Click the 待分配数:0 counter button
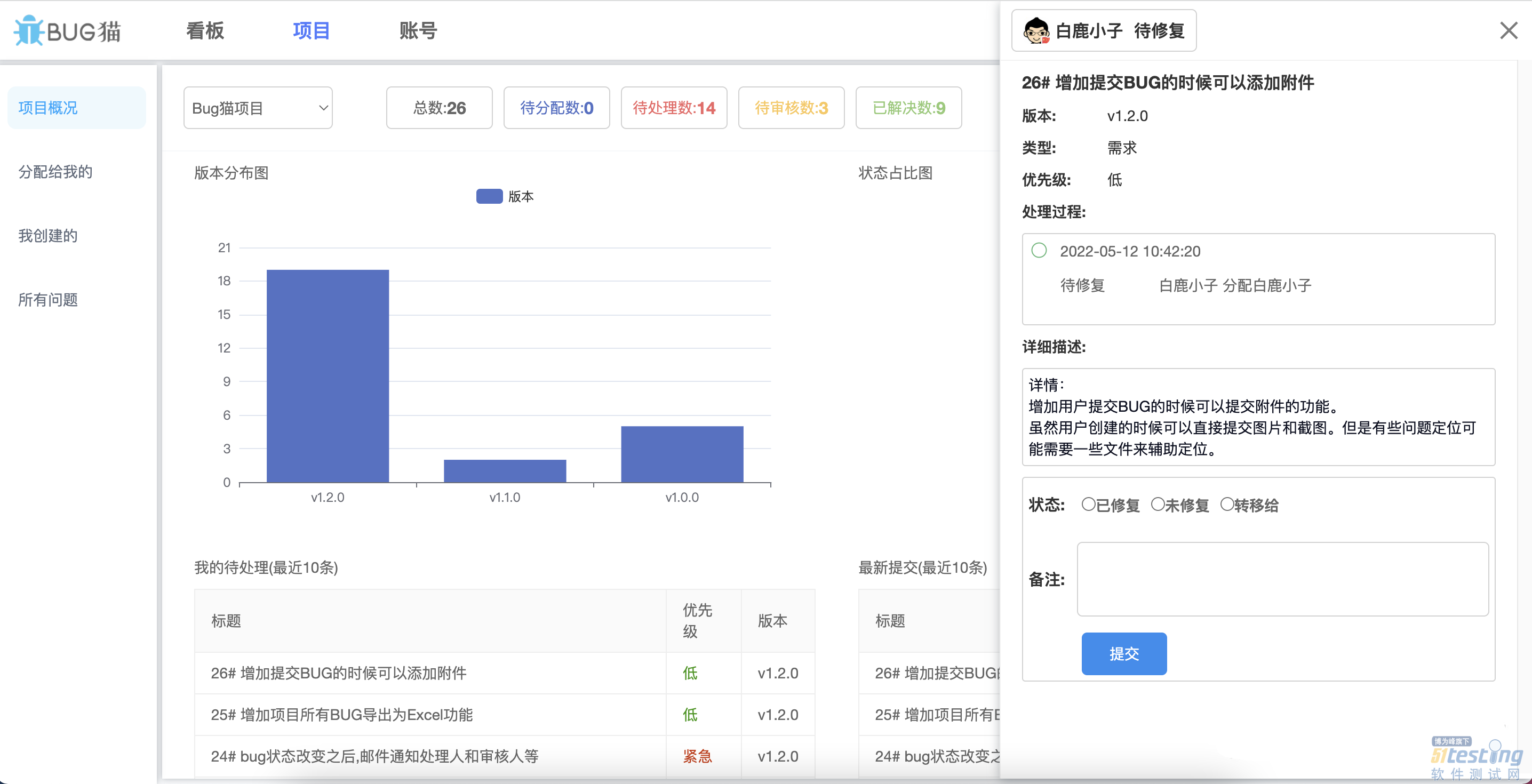The height and width of the screenshot is (784, 1532). point(557,108)
